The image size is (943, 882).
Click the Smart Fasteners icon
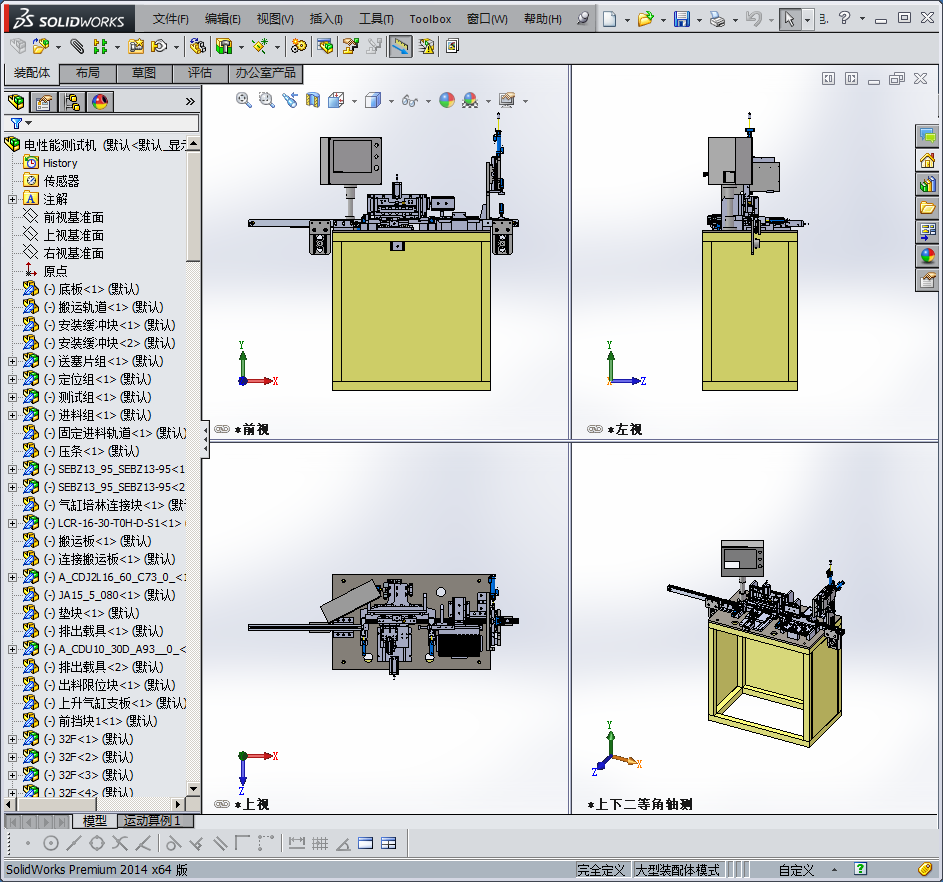pyautogui.click(x=137, y=46)
